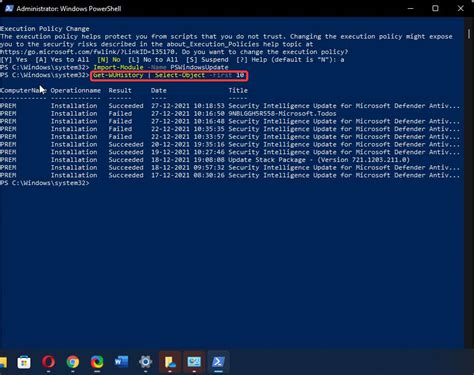Click the PowerShell vertical scrollbar thumb
Viewport: 474px width, 375px height.
click(469, 33)
